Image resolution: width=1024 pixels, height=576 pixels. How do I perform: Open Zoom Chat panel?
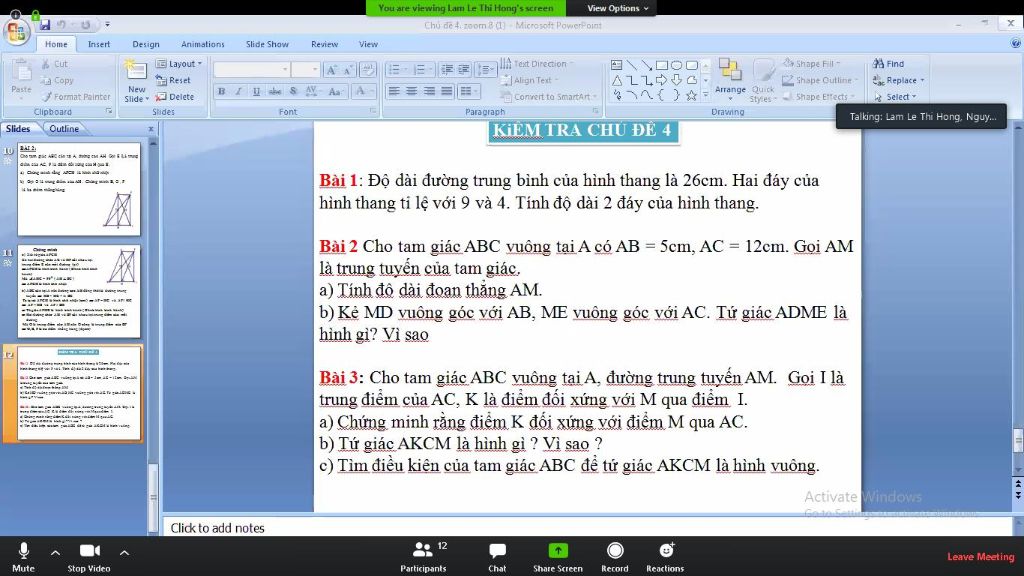coord(497,557)
